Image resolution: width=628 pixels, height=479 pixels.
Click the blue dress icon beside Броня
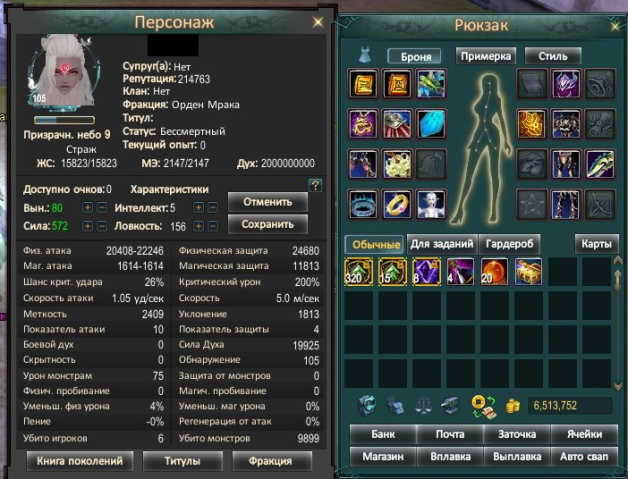pos(364,55)
